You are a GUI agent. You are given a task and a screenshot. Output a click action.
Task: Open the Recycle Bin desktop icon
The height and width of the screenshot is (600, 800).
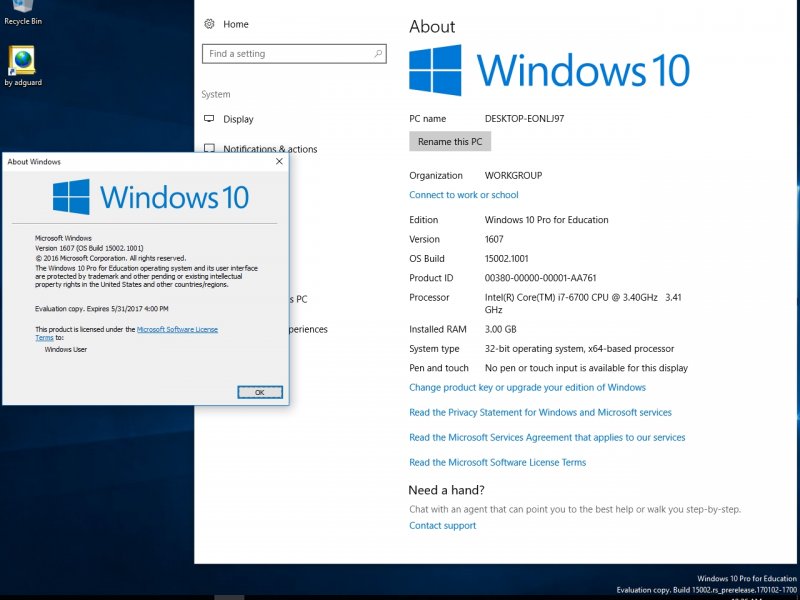click(22, 12)
